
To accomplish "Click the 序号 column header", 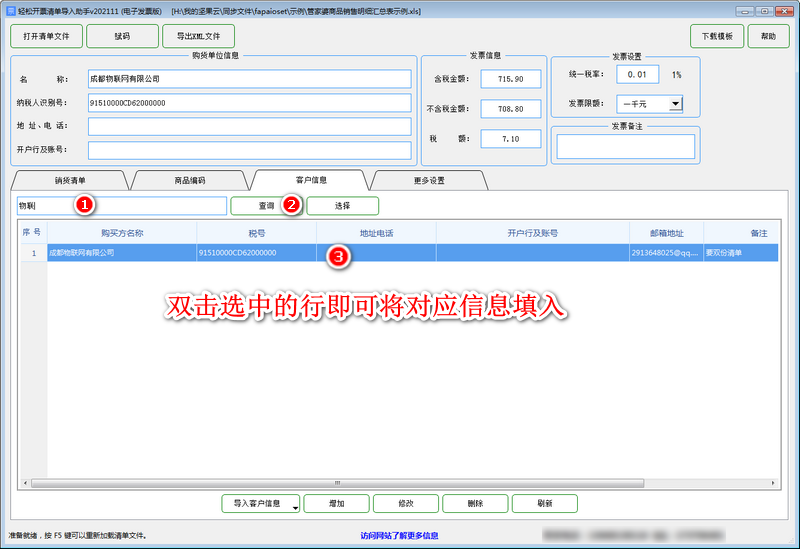I will pos(32,233).
